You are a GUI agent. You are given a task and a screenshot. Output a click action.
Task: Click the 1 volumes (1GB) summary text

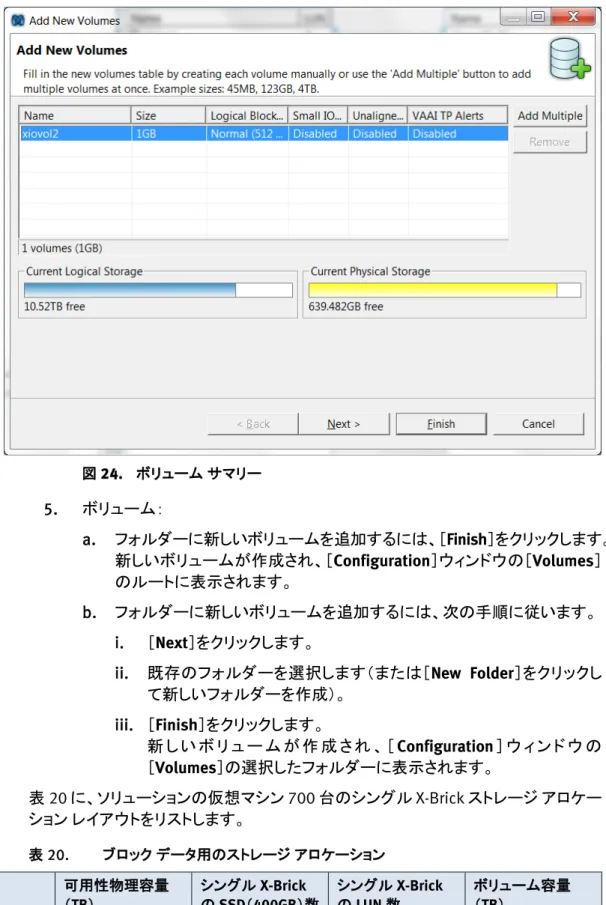pyautogui.click(x=62, y=248)
